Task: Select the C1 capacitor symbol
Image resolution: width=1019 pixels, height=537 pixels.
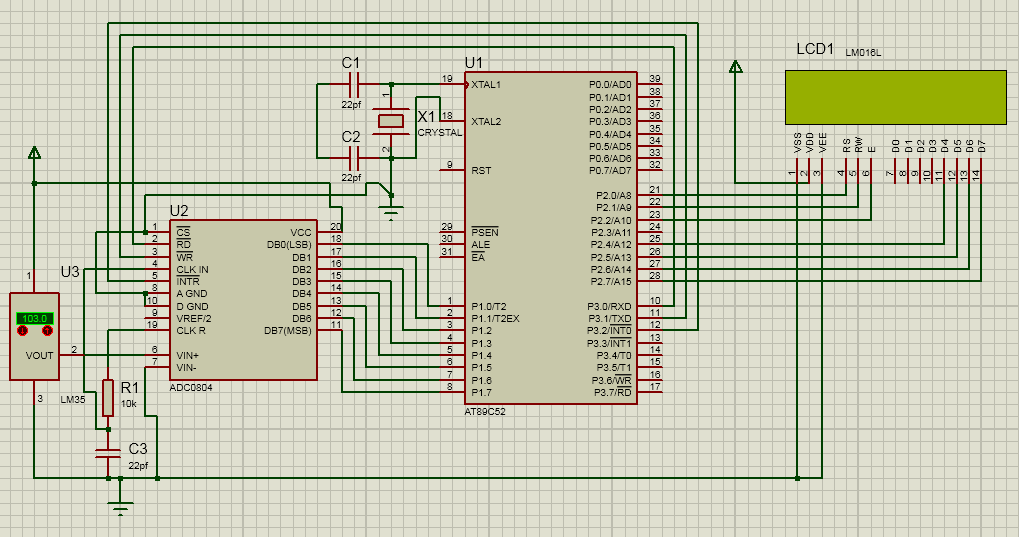Action: (354, 84)
